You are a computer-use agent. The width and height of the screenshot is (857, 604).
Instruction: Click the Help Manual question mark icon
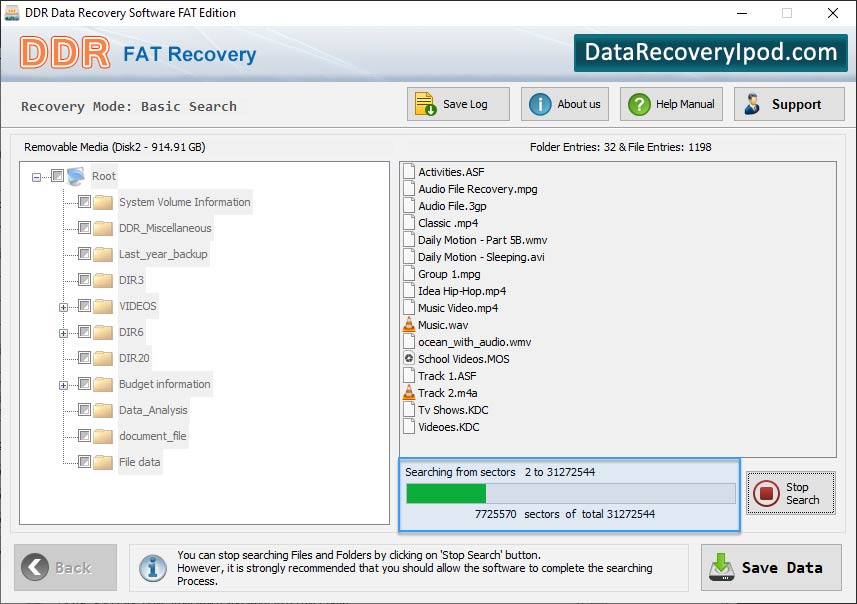pos(639,104)
